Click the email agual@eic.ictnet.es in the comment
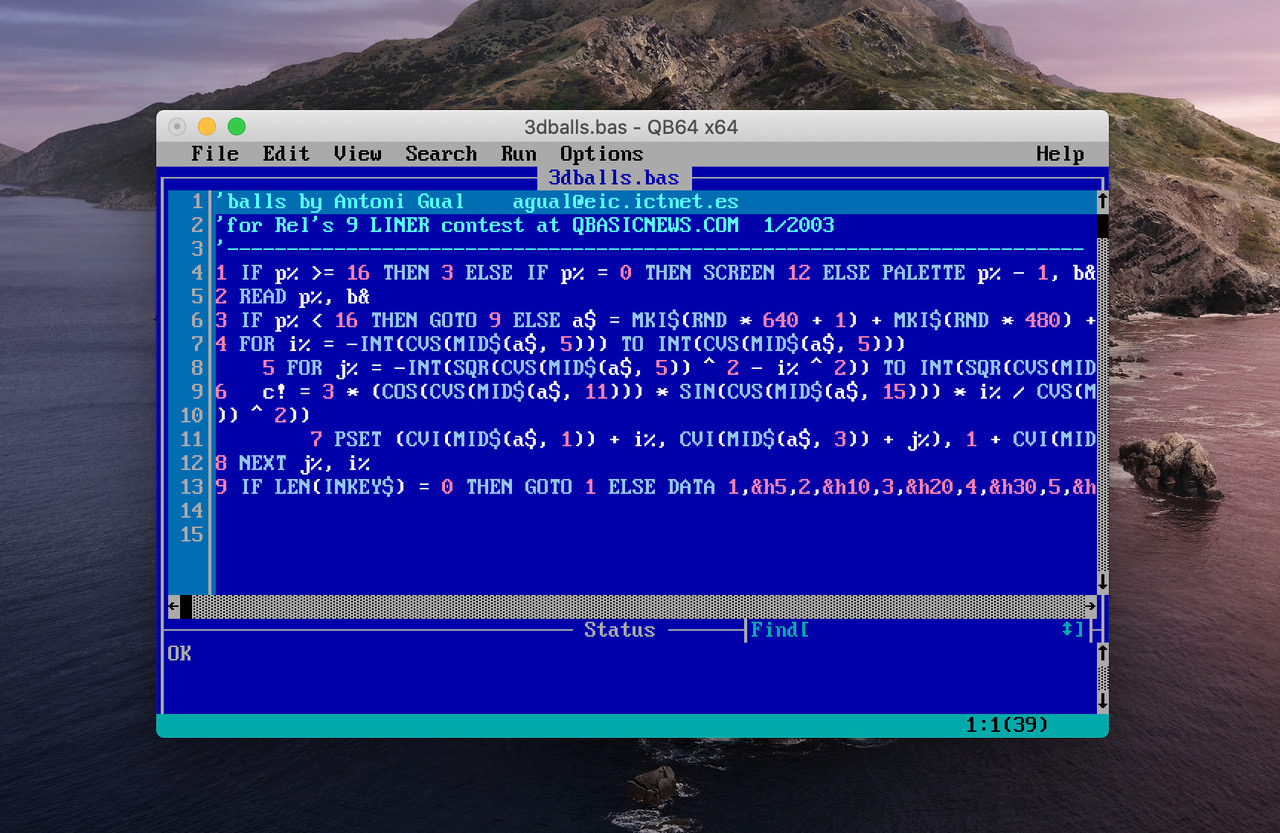Screen dimensions: 1280x833 coord(626,201)
